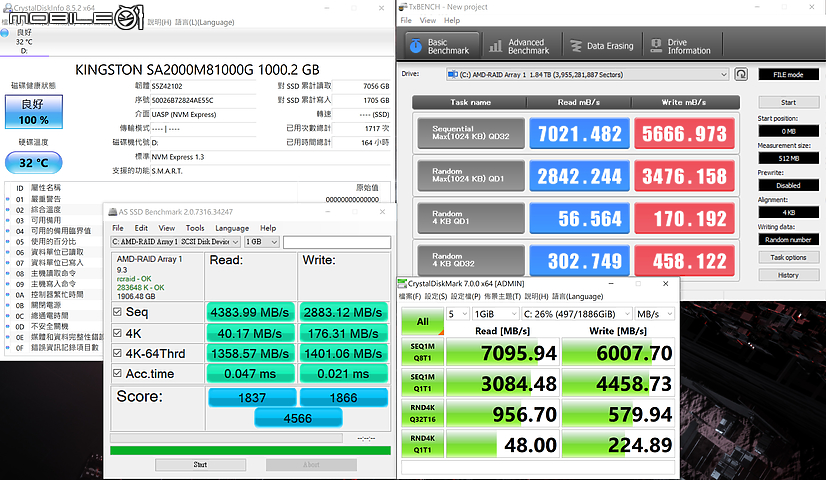This screenshot has width=826, height=480.
Task: Switch to the Drive Information tab
Action: point(683,46)
